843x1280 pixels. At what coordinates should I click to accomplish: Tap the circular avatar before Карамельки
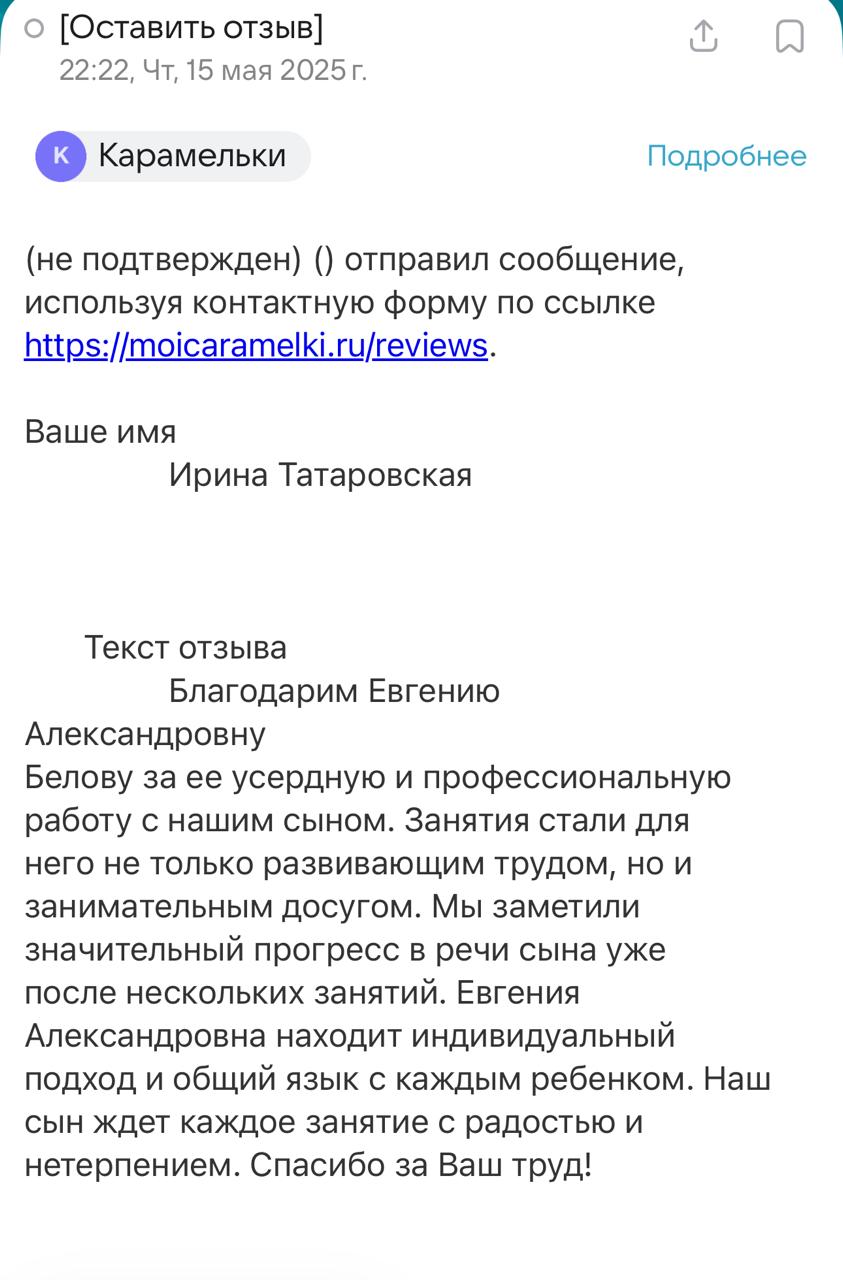tap(60, 156)
